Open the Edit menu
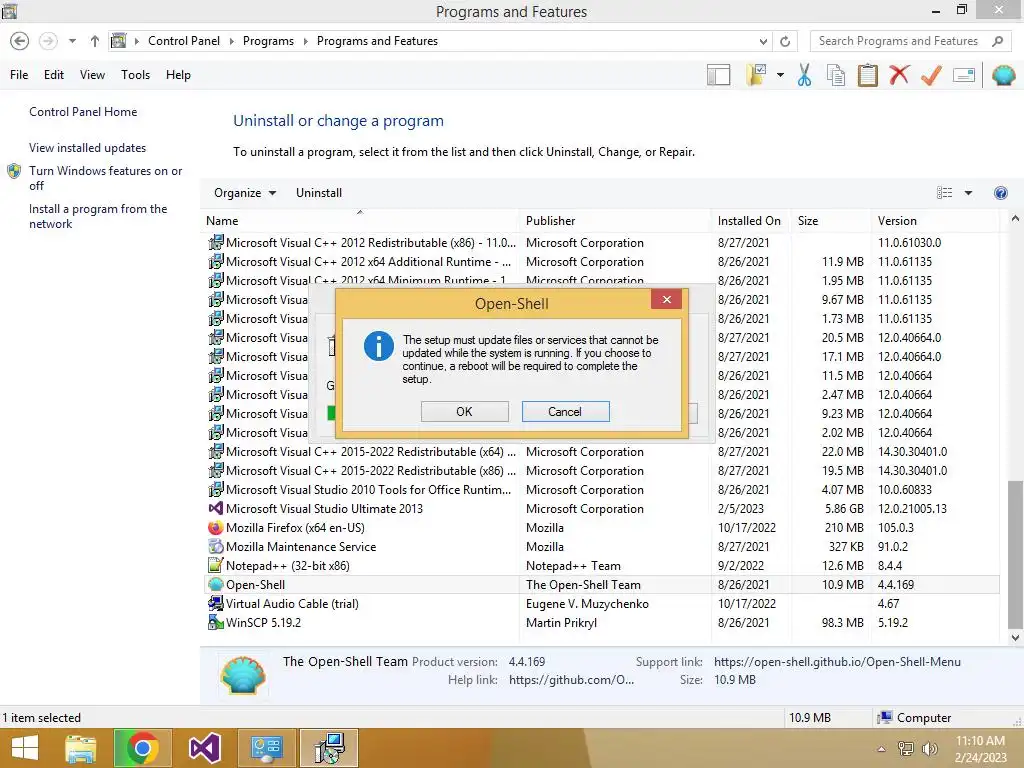 pyautogui.click(x=54, y=75)
